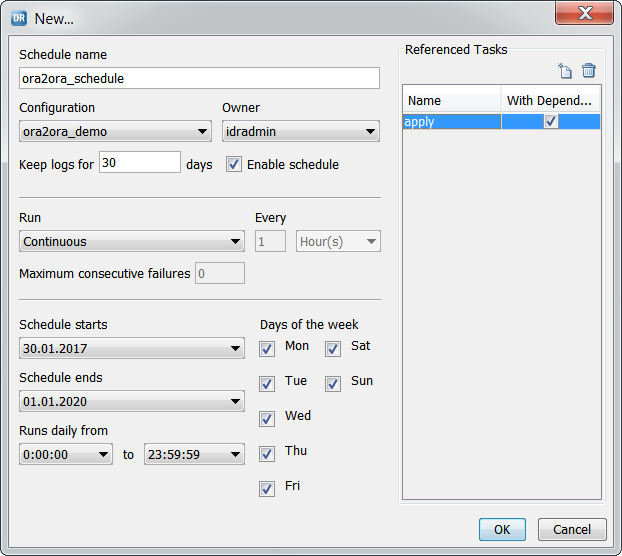
Task: Select the apply task row
Action: pyautogui.click(x=450, y=122)
